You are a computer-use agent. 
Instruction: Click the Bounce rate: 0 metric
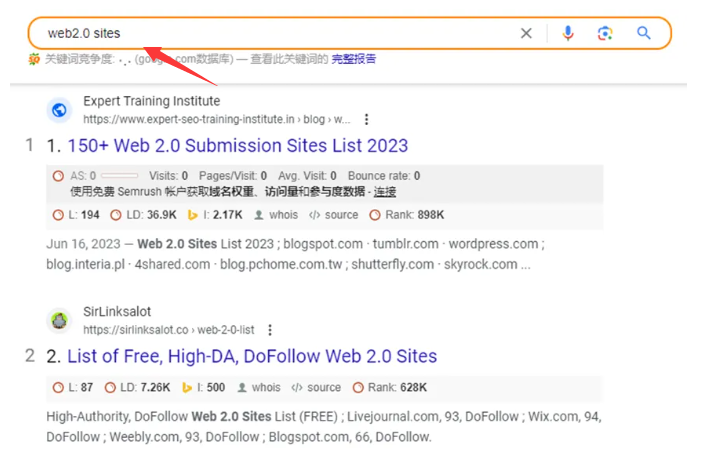(384, 176)
